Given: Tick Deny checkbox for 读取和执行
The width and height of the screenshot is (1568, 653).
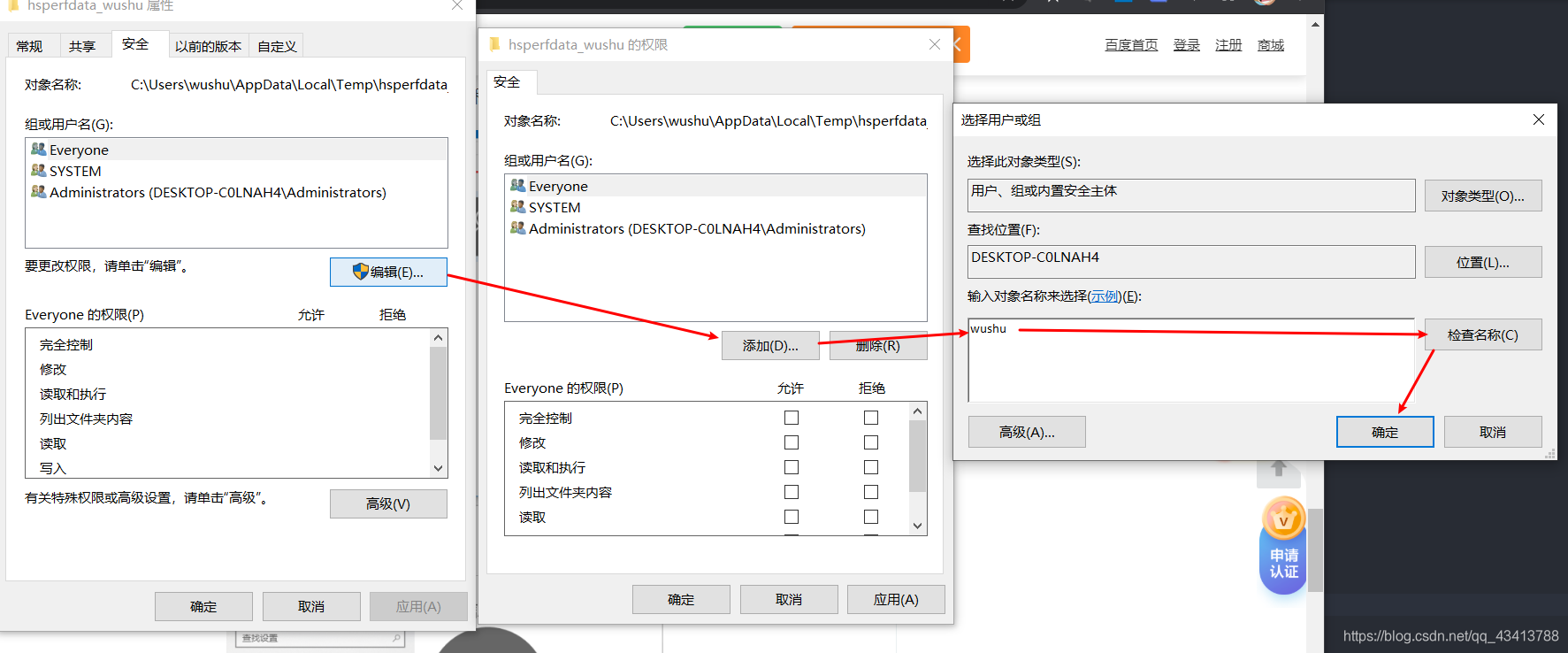Looking at the screenshot, I should pyautogui.click(x=871, y=467).
